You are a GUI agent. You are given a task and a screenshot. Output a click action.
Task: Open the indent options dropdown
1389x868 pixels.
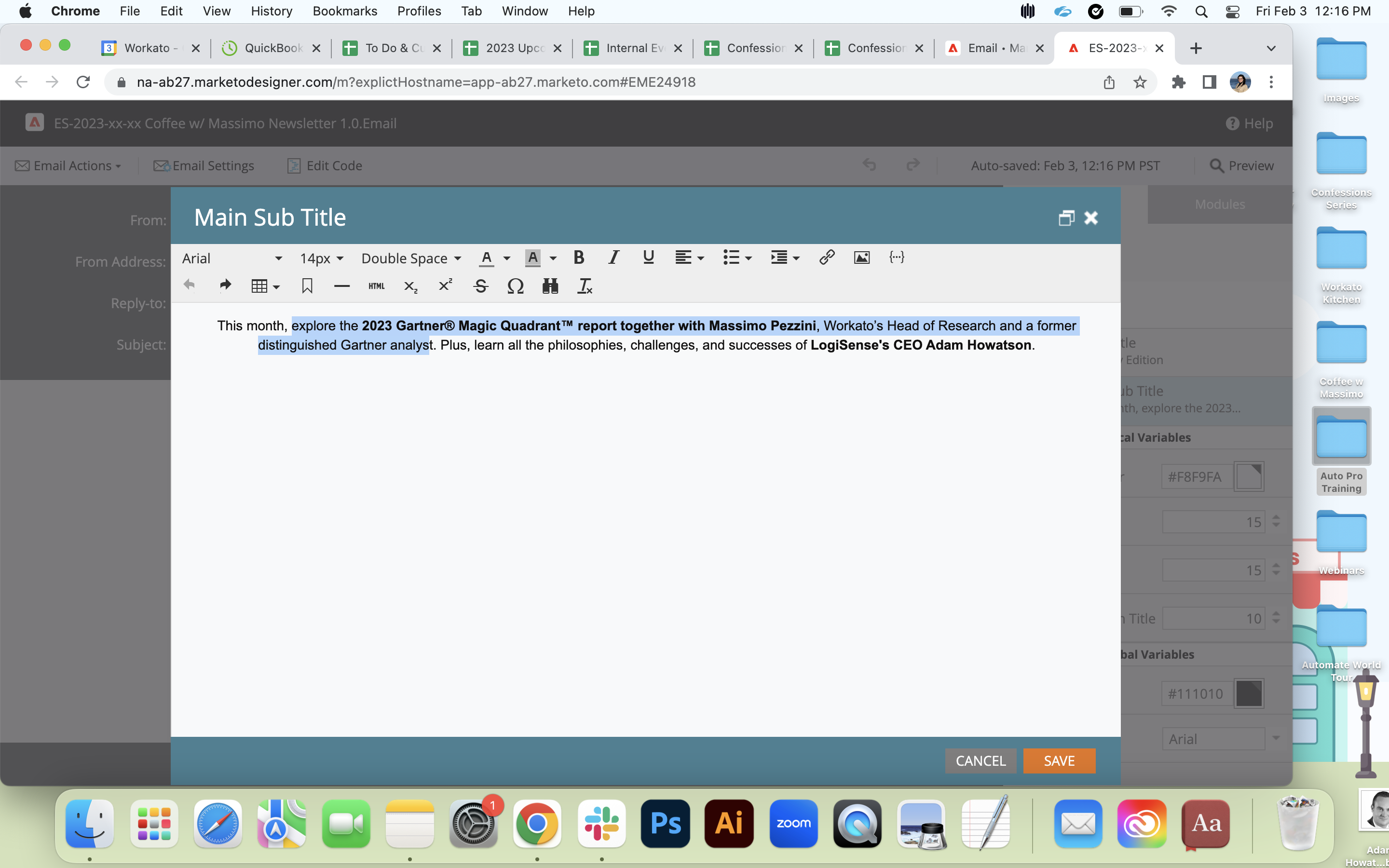785,258
